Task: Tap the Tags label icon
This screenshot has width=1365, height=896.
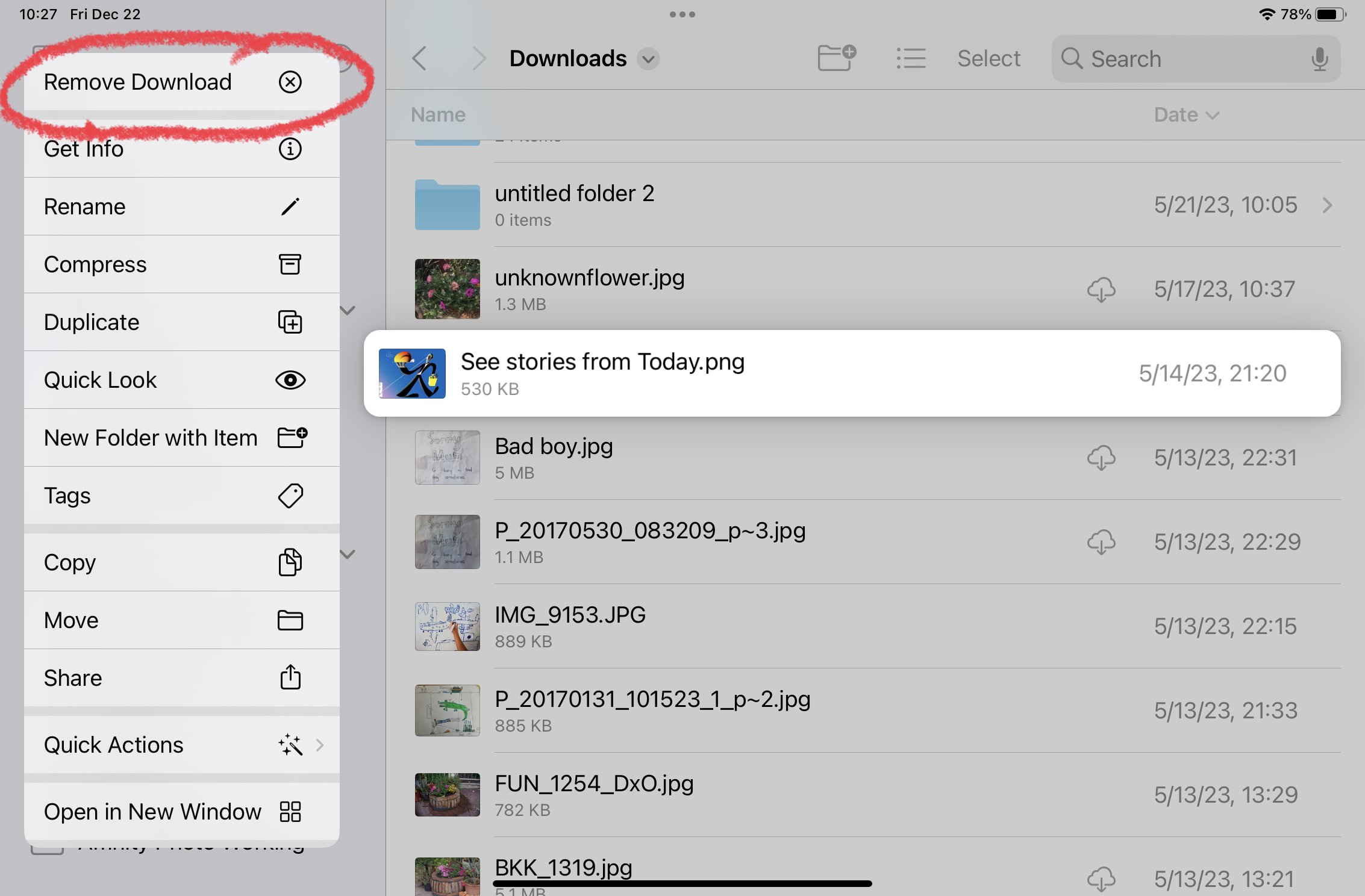Action: pyautogui.click(x=291, y=495)
